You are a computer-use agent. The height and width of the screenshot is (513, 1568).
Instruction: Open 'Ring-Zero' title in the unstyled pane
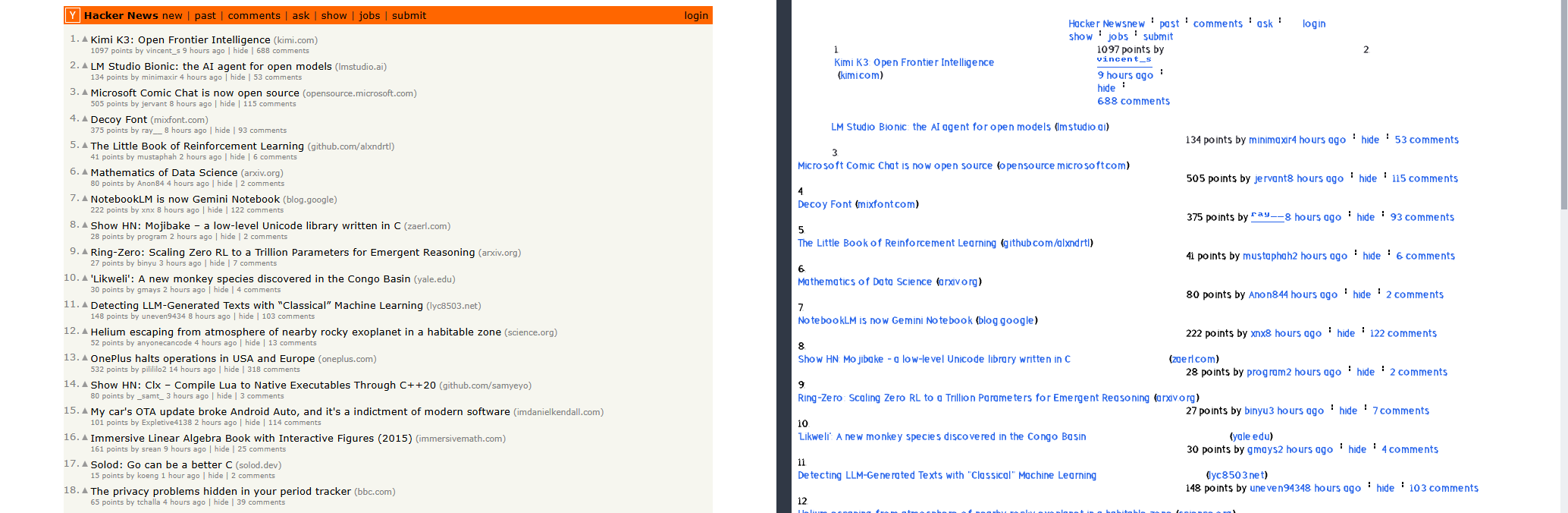(974, 398)
